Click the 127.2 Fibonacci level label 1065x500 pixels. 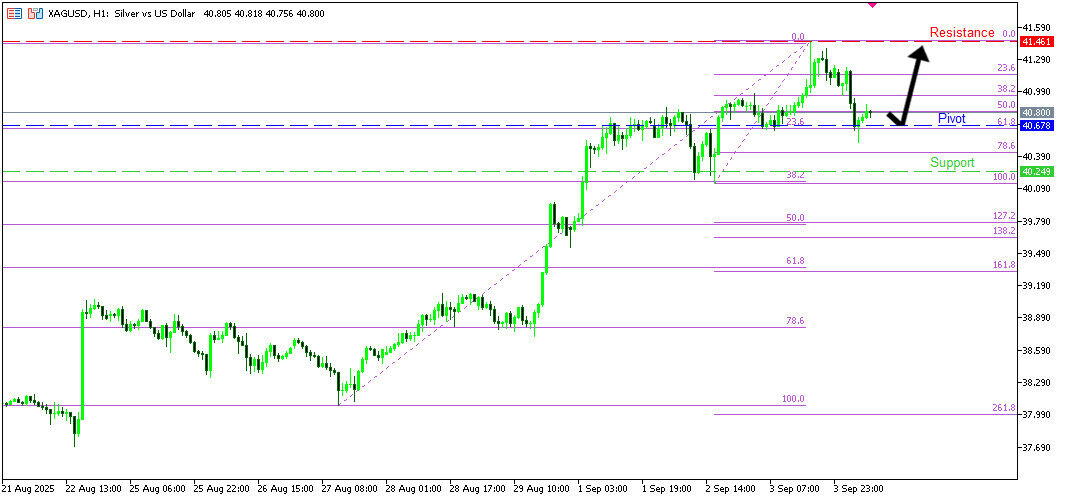point(1004,216)
